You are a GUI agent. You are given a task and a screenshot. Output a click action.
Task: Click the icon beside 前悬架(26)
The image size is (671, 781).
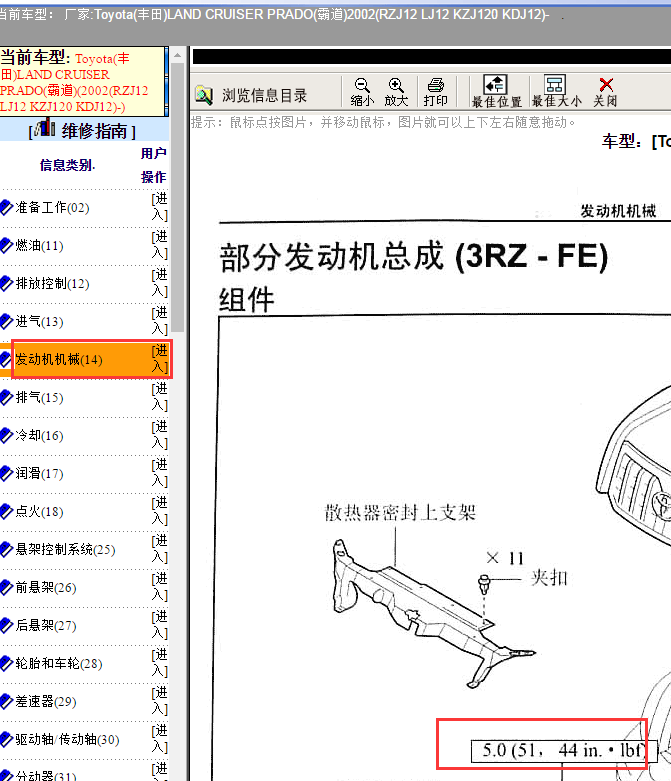pyautogui.click(x=6, y=587)
